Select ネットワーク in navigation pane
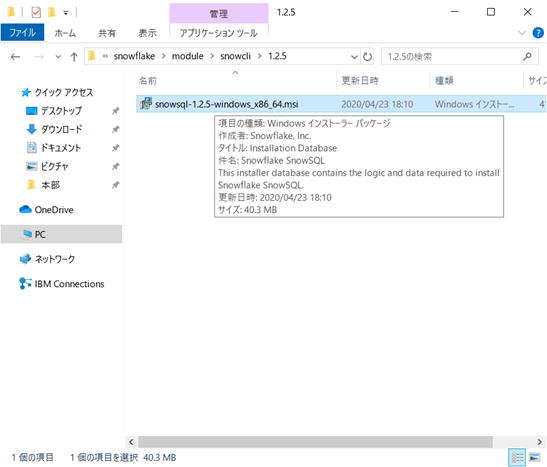The image size is (547, 467). click(x=47, y=259)
